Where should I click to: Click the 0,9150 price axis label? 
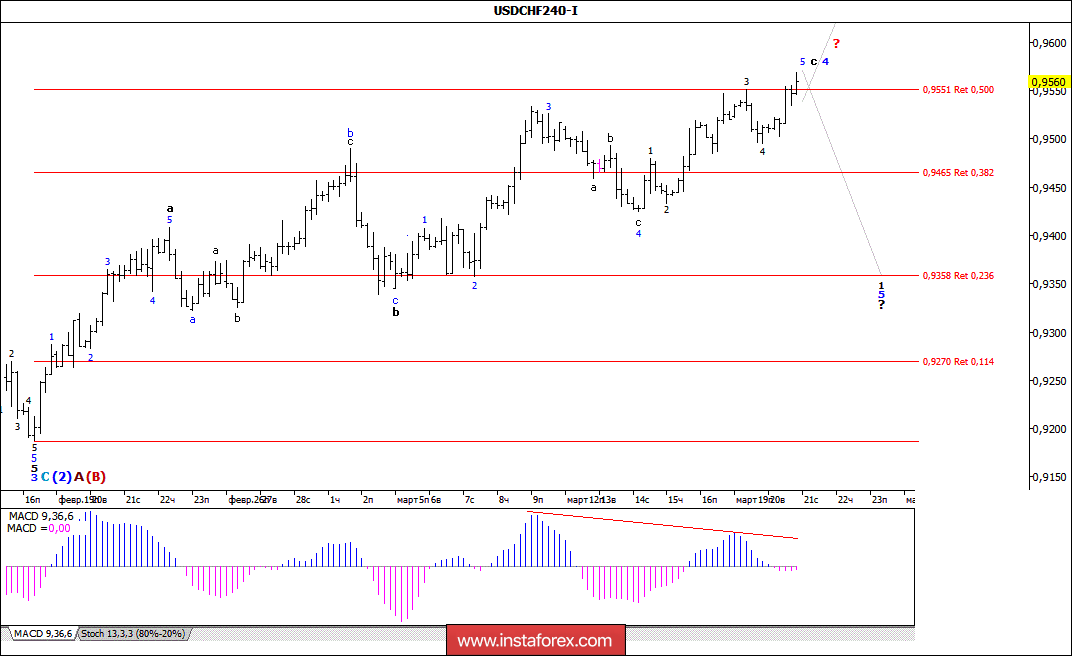(1049, 477)
